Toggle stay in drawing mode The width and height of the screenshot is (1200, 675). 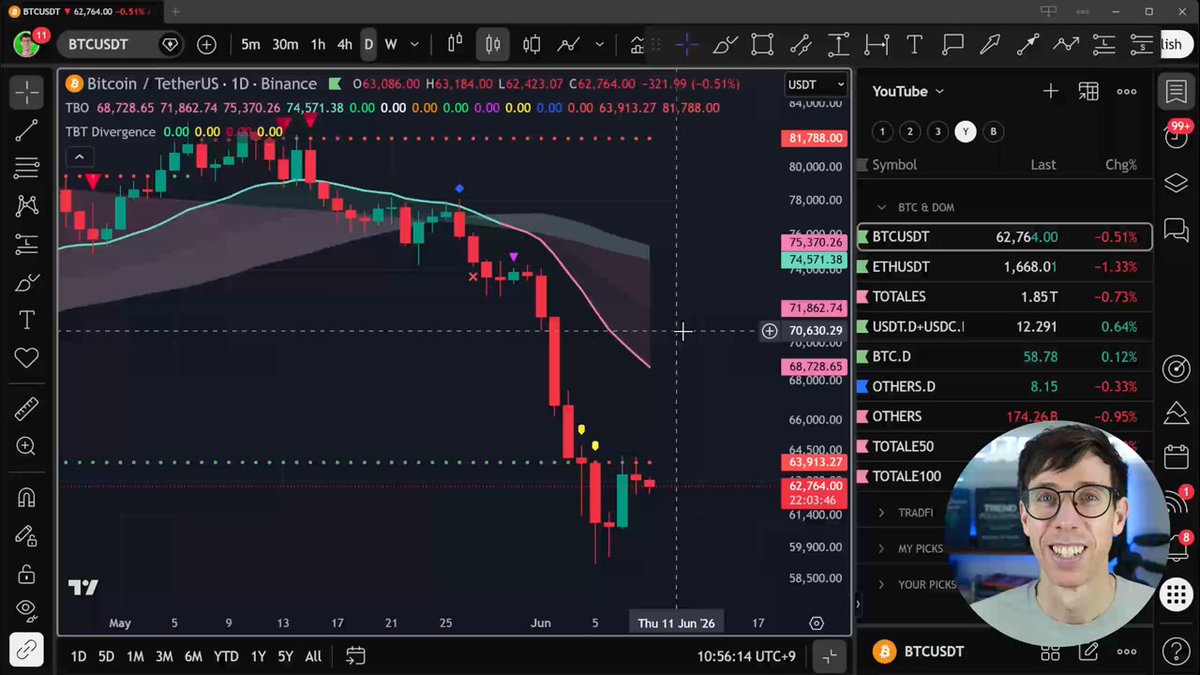(x=27, y=536)
